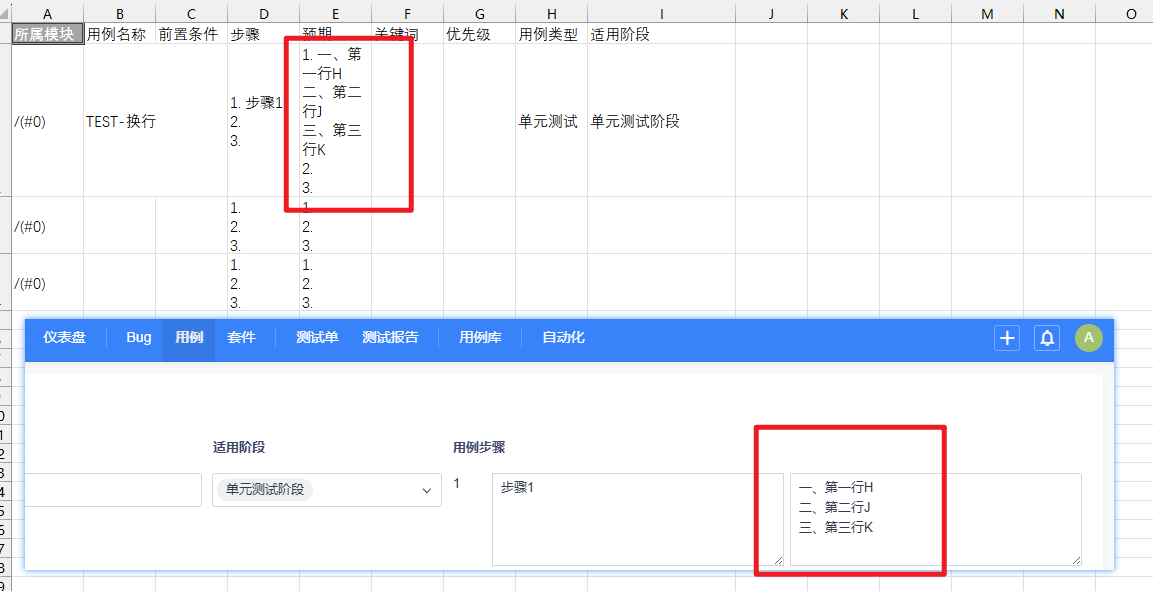Switch to the 仪表盘 tab
Viewport: 1153px width, 591px height.
point(65,337)
